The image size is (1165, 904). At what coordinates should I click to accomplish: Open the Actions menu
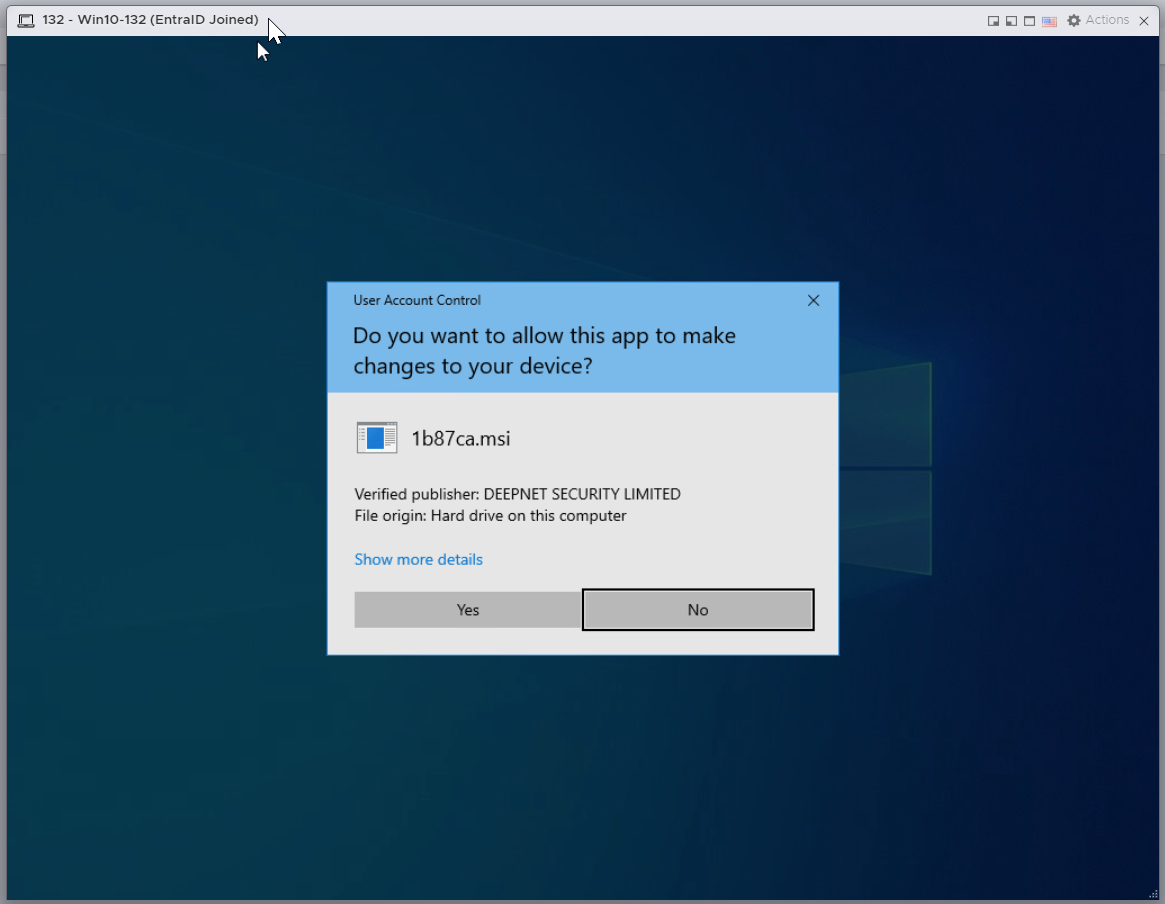tap(1107, 20)
